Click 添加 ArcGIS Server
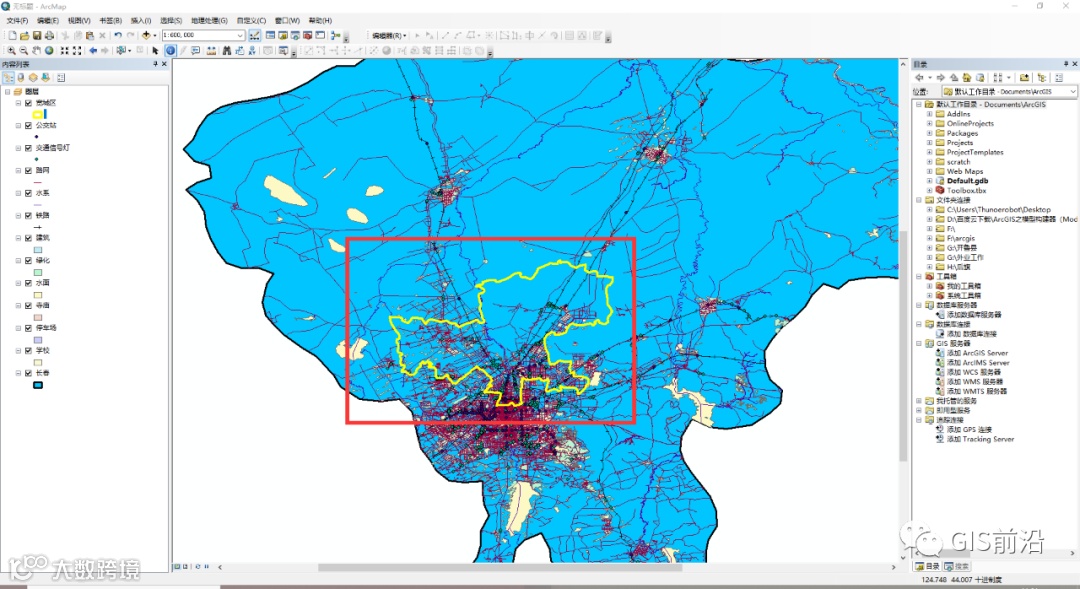This screenshot has width=1080, height=589. (977, 353)
